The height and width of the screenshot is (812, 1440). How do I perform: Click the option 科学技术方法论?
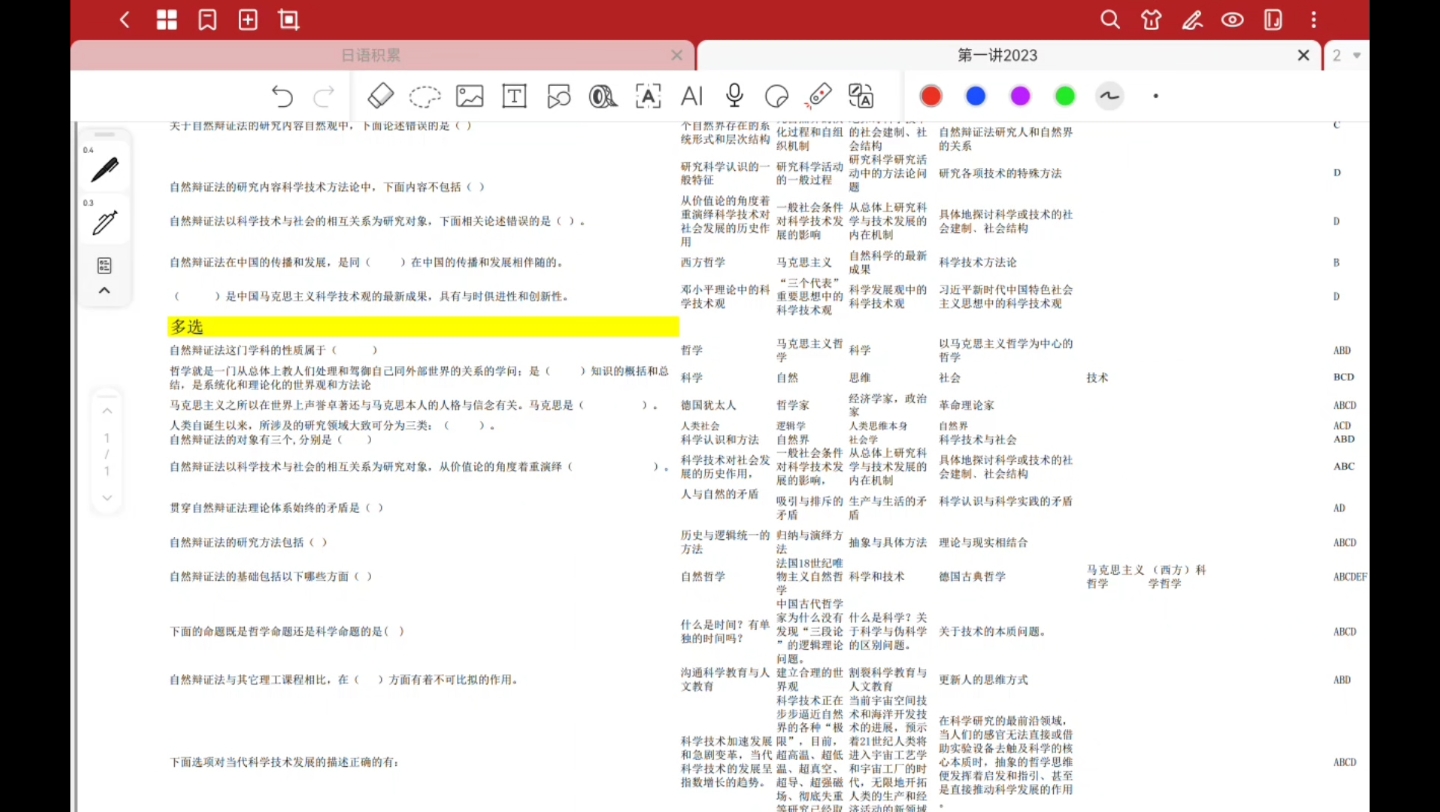click(977, 262)
